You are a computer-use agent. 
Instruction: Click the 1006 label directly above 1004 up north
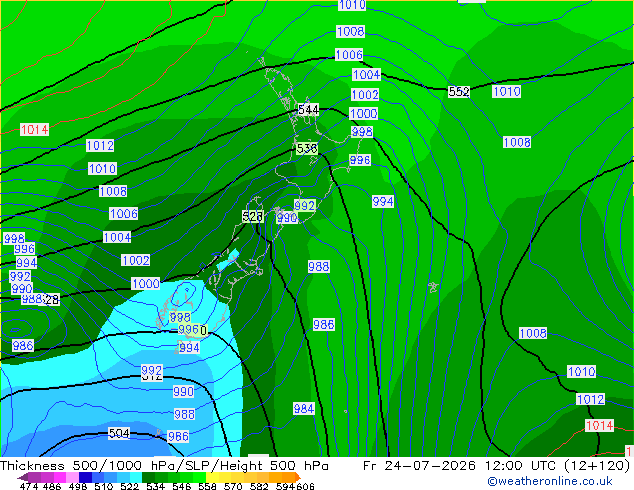[349, 55]
